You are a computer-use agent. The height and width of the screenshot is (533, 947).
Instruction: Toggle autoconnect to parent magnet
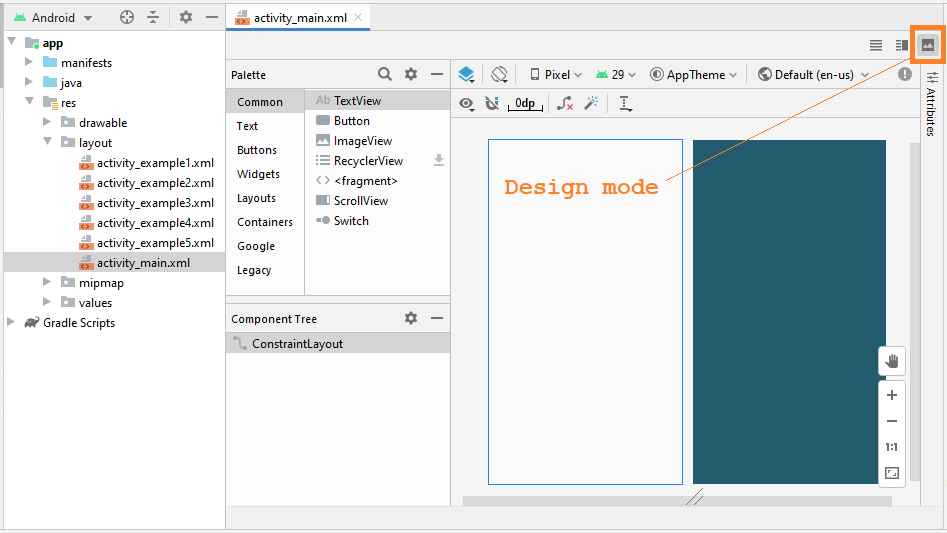pyautogui.click(x=492, y=104)
